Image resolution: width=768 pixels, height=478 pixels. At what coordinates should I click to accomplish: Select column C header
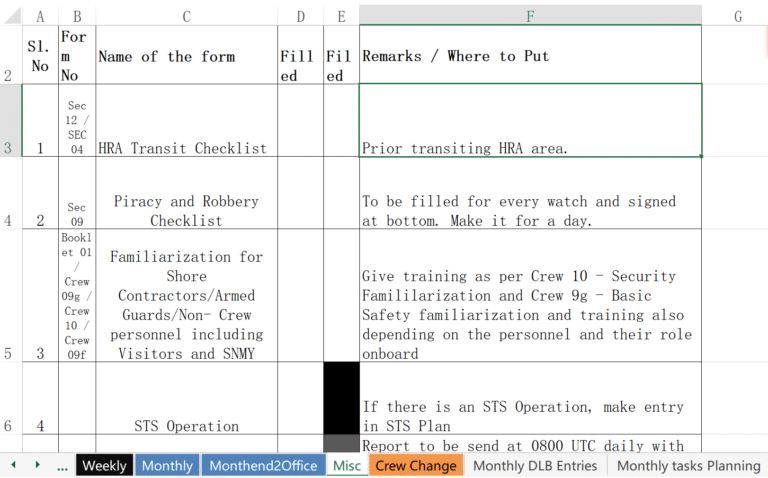(x=187, y=16)
